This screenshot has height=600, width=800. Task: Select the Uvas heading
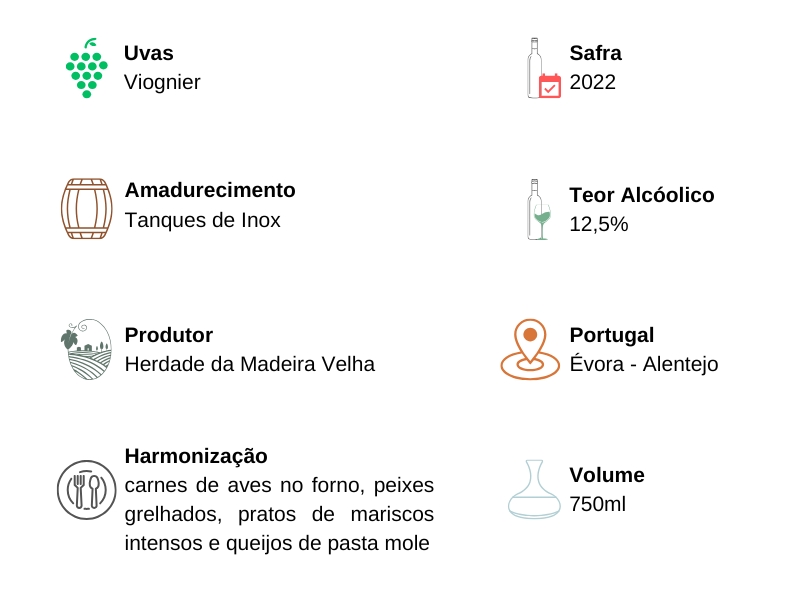pyautogui.click(x=149, y=53)
